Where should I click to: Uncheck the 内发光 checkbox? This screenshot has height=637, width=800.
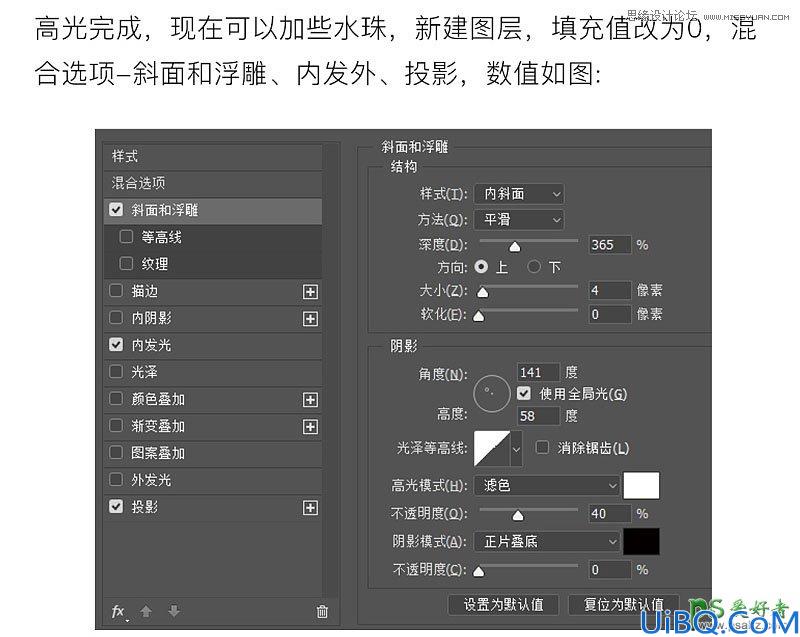(x=116, y=345)
